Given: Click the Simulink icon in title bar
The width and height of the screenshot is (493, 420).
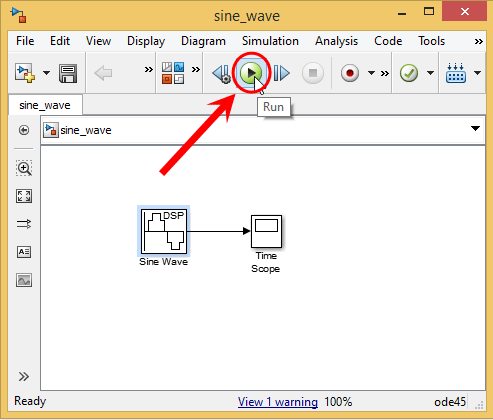Looking at the screenshot, I should pyautogui.click(x=18, y=15).
